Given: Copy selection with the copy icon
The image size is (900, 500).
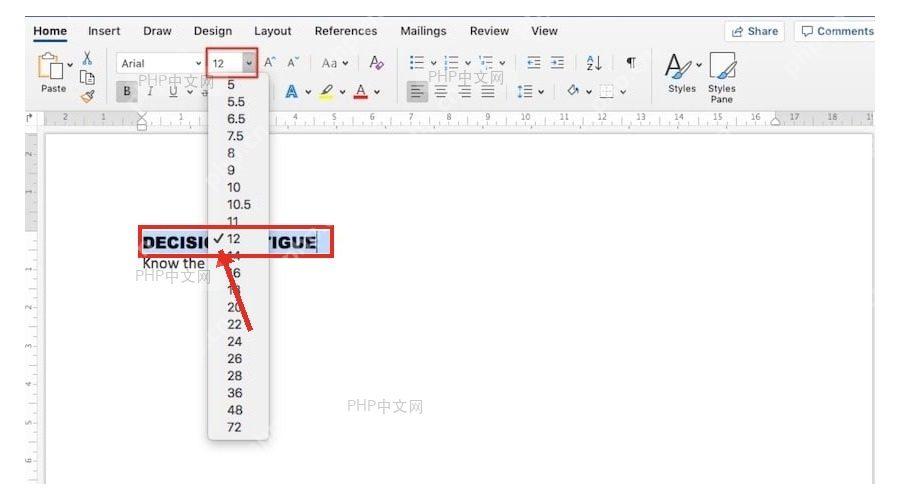Looking at the screenshot, I should point(87,77).
